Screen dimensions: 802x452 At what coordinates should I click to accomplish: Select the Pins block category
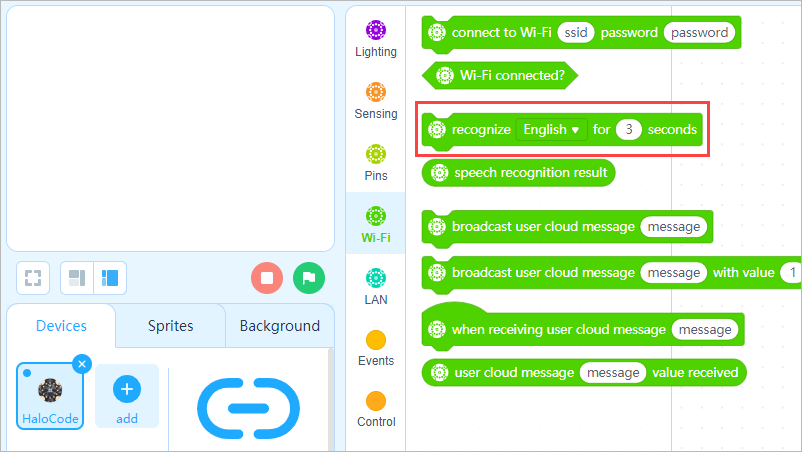pos(375,163)
